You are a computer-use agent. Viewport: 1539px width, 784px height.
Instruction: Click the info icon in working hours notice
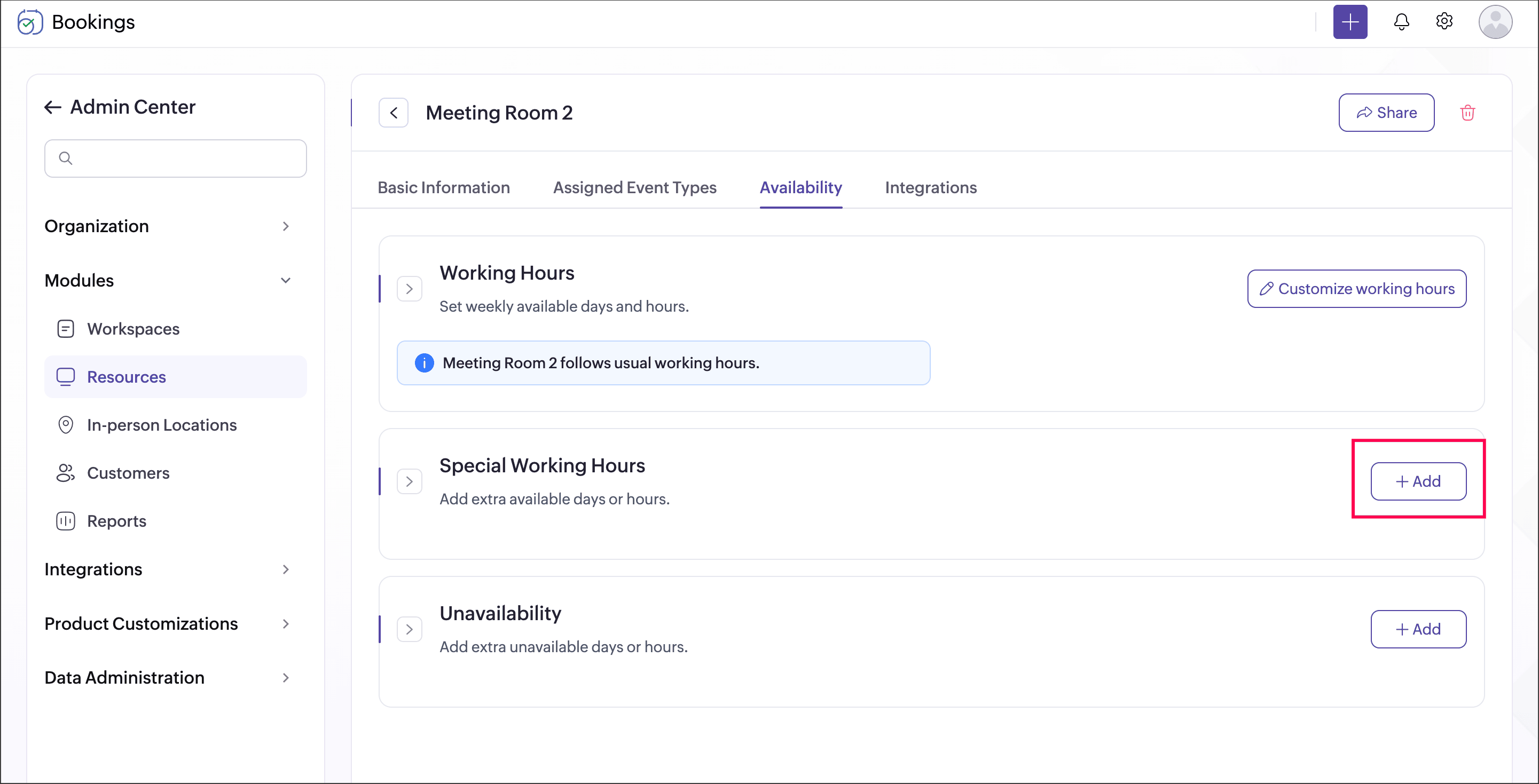click(424, 363)
